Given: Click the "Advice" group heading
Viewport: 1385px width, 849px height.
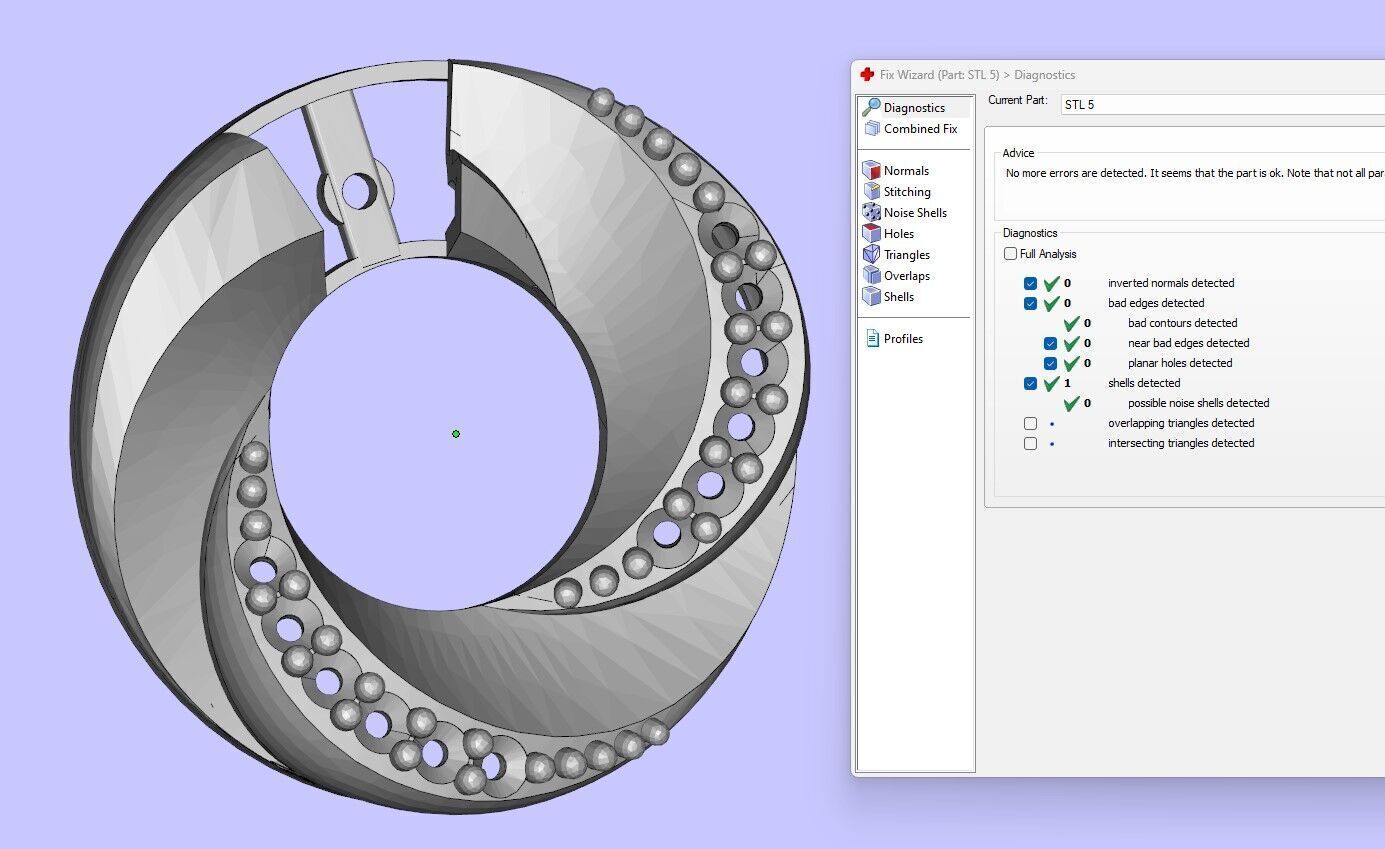Looking at the screenshot, I should tap(1018, 153).
